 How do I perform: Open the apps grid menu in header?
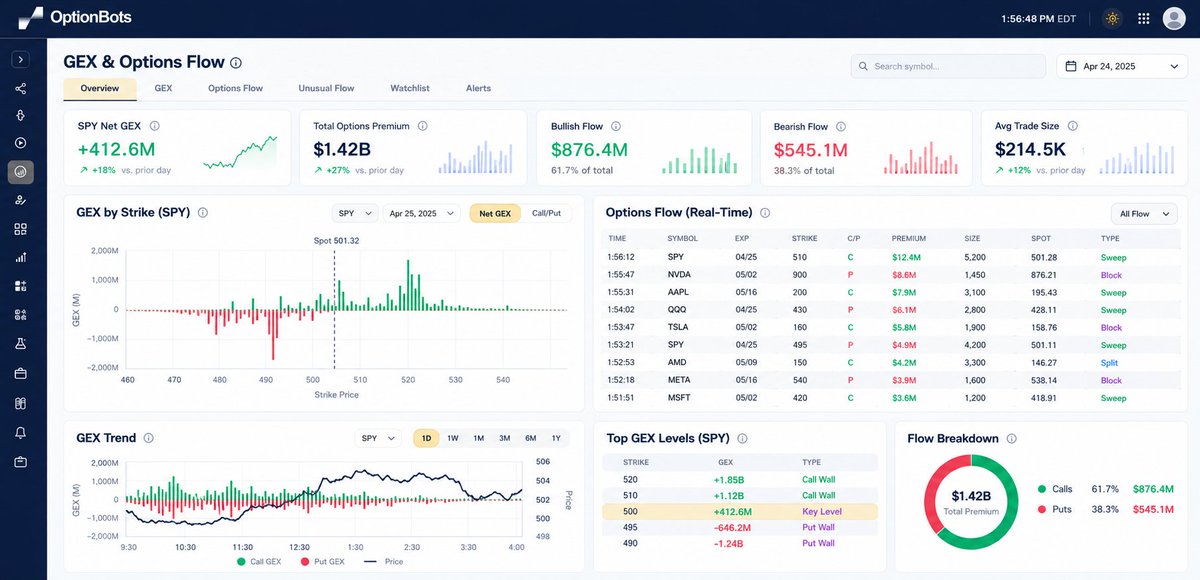pos(1143,18)
